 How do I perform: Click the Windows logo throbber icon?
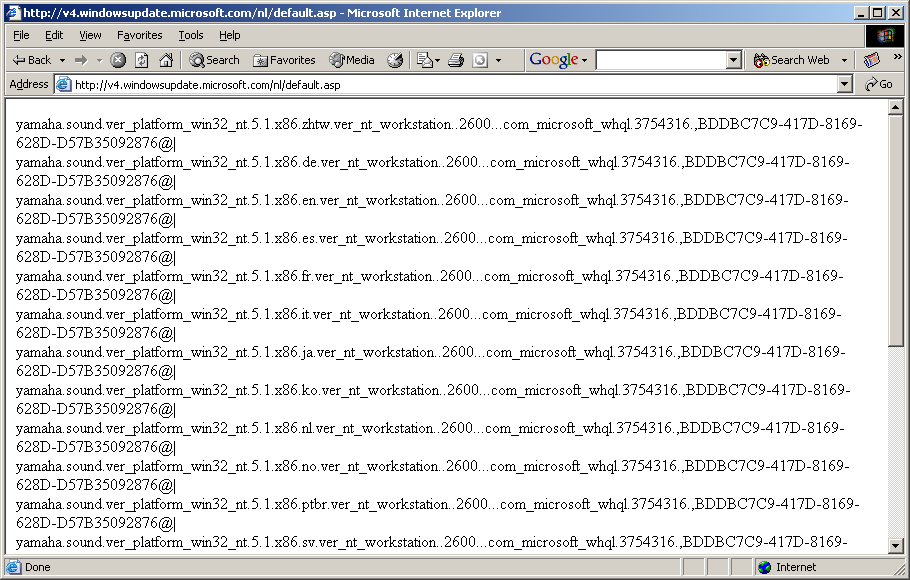coord(885,36)
